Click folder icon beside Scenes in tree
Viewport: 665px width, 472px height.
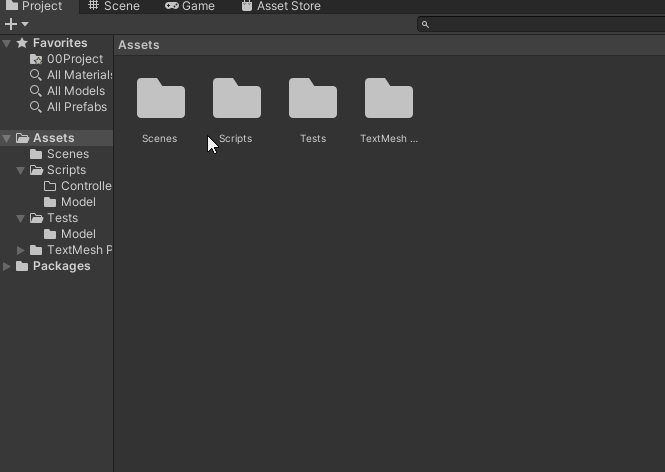point(36,154)
